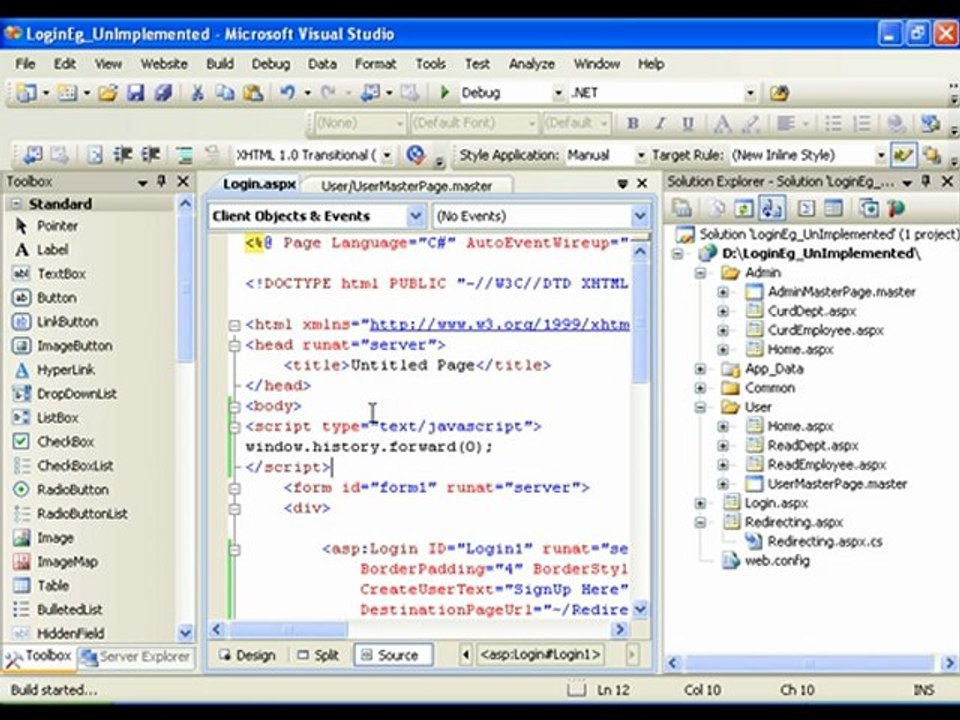This screenshot has height=720, width=960.
Task: Click the Paste clipboard icon
Action: (253, 93)
